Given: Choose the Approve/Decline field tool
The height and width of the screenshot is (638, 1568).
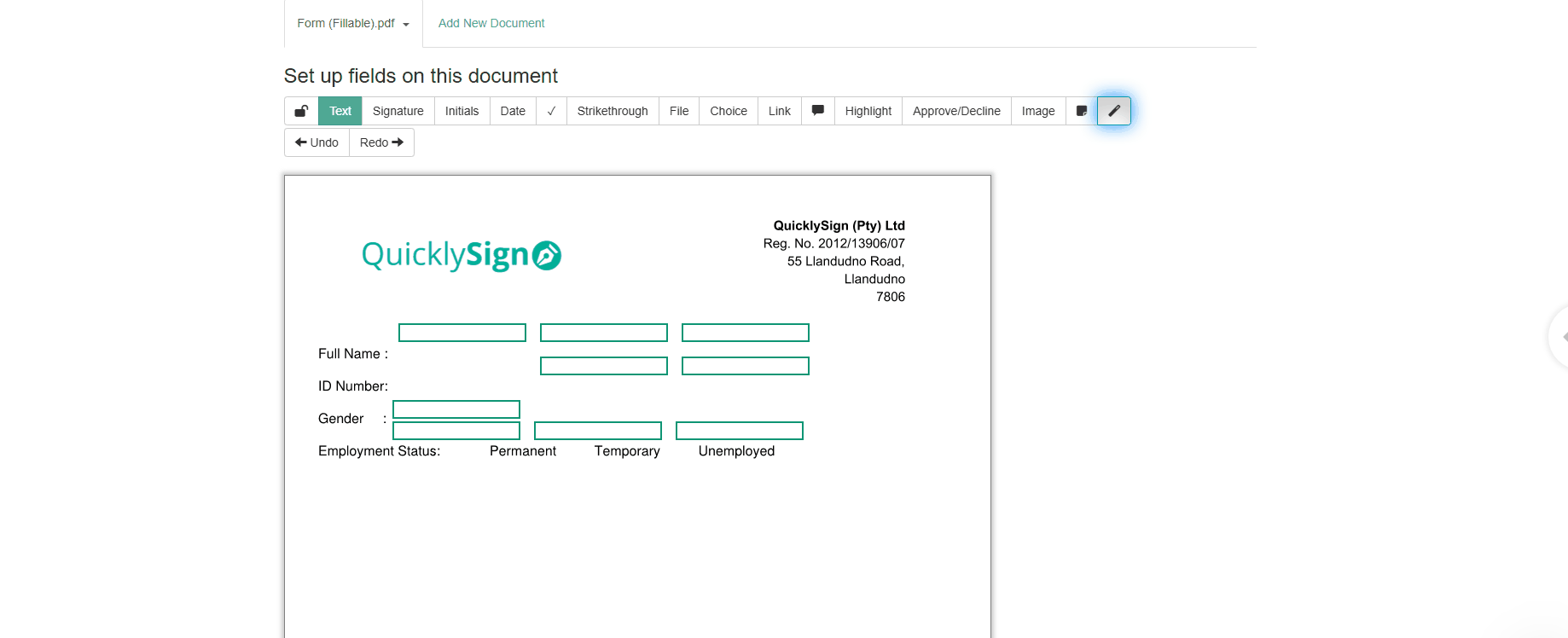Looking at the screenshot, I should [956, 111].
